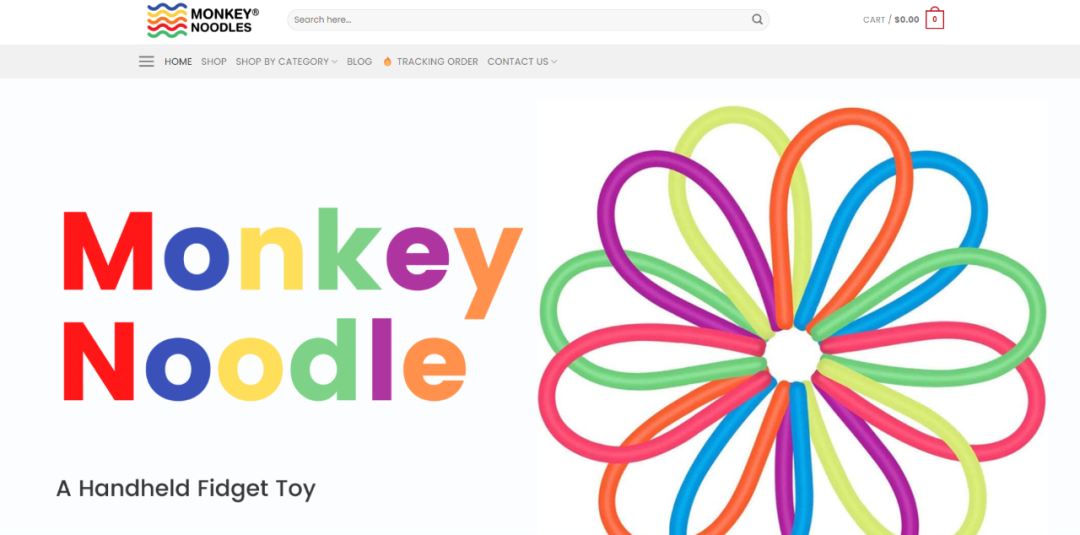The height and width of the screenshot is (535, 1080).
Task: Open the Shop menu item
Action: click(214, 61)
